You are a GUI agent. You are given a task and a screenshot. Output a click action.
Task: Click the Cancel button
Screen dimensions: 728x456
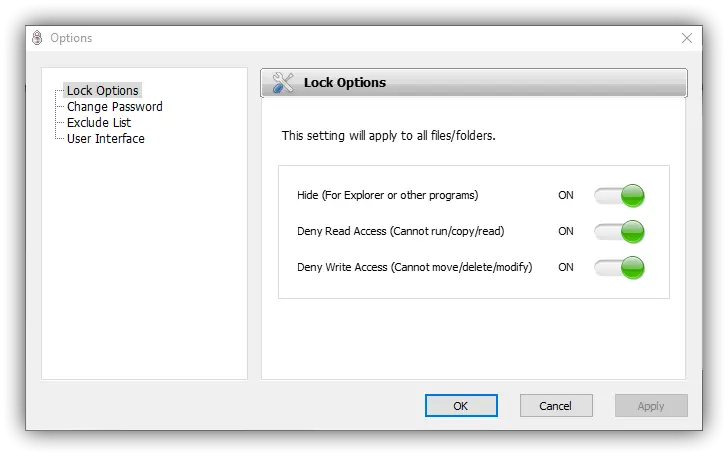click(x=555, y=406)
